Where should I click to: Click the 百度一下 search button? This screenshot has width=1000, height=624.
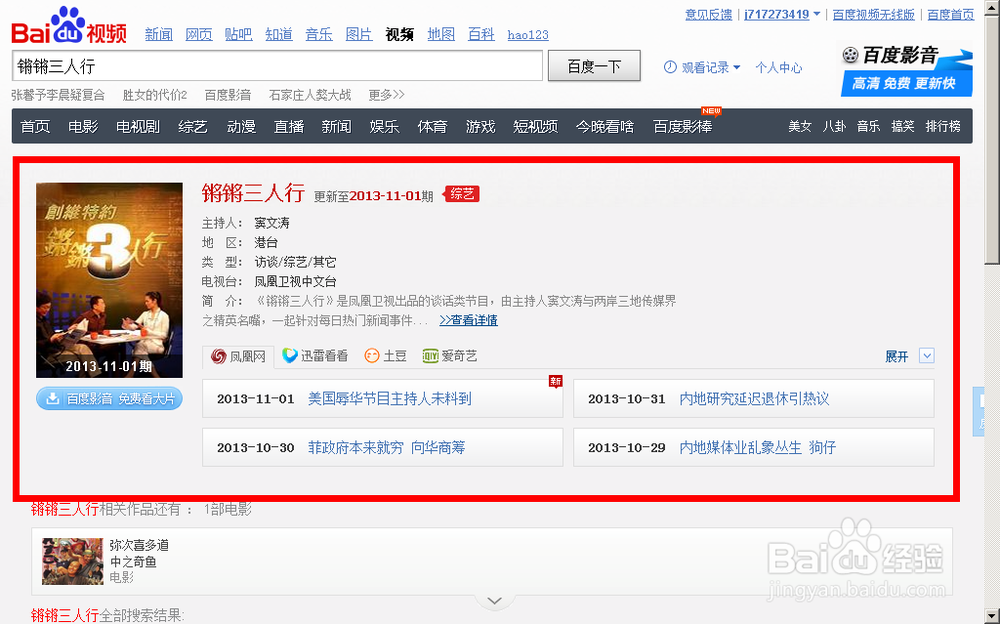click(x=594, y=65)
